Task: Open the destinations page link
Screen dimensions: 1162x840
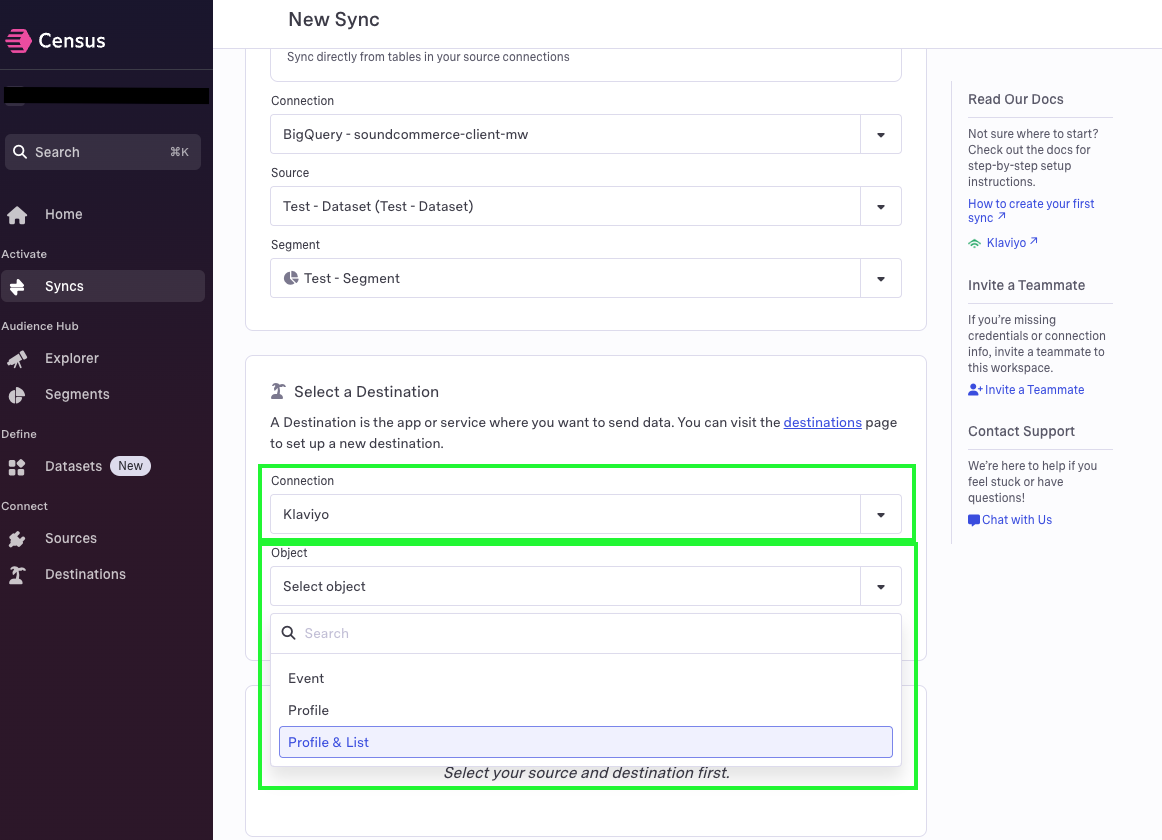Action: click(823, 423)
